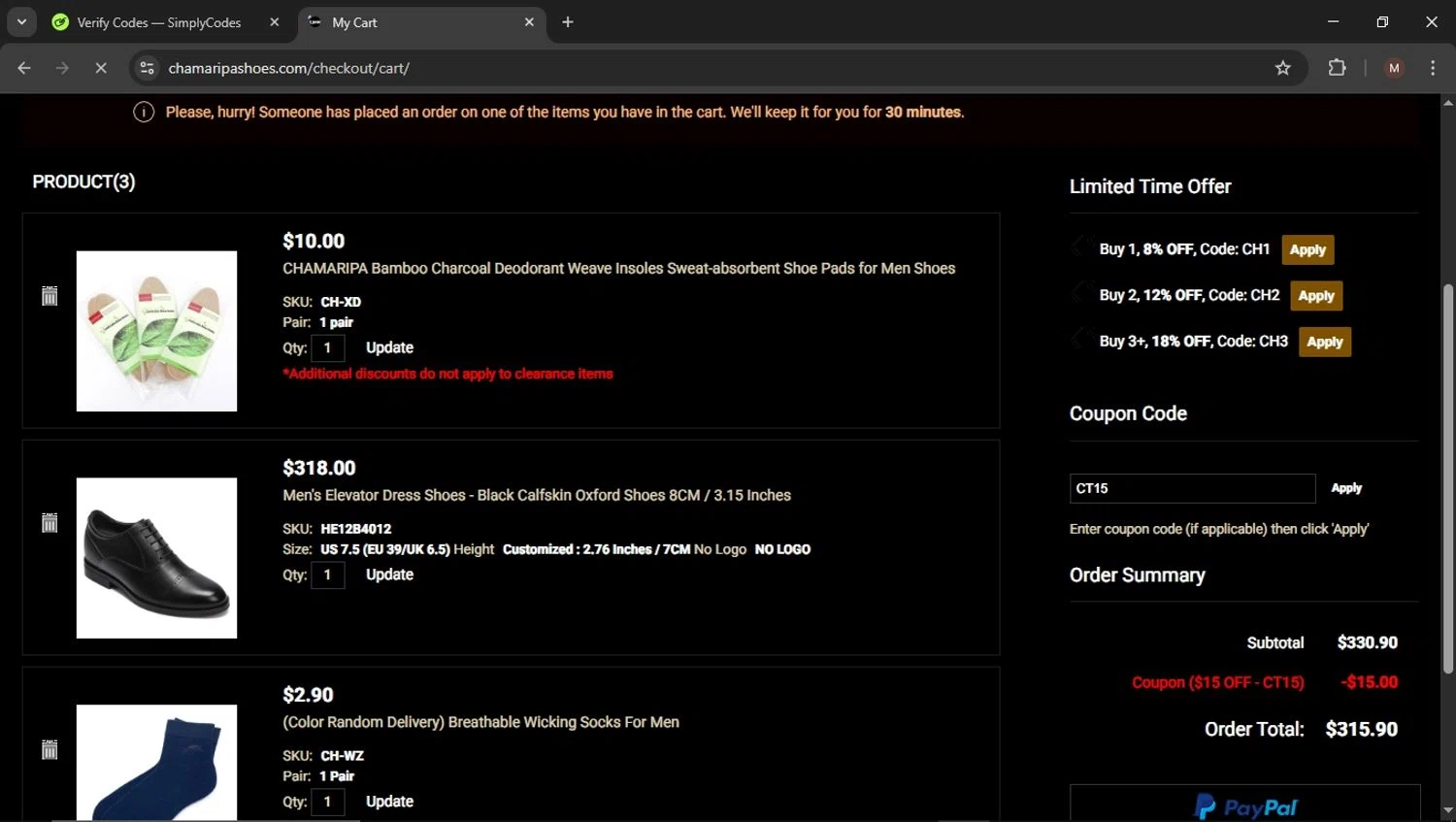The image size is (1456, 822).
Task: Go forward in browser history
Action: [62, 68]
